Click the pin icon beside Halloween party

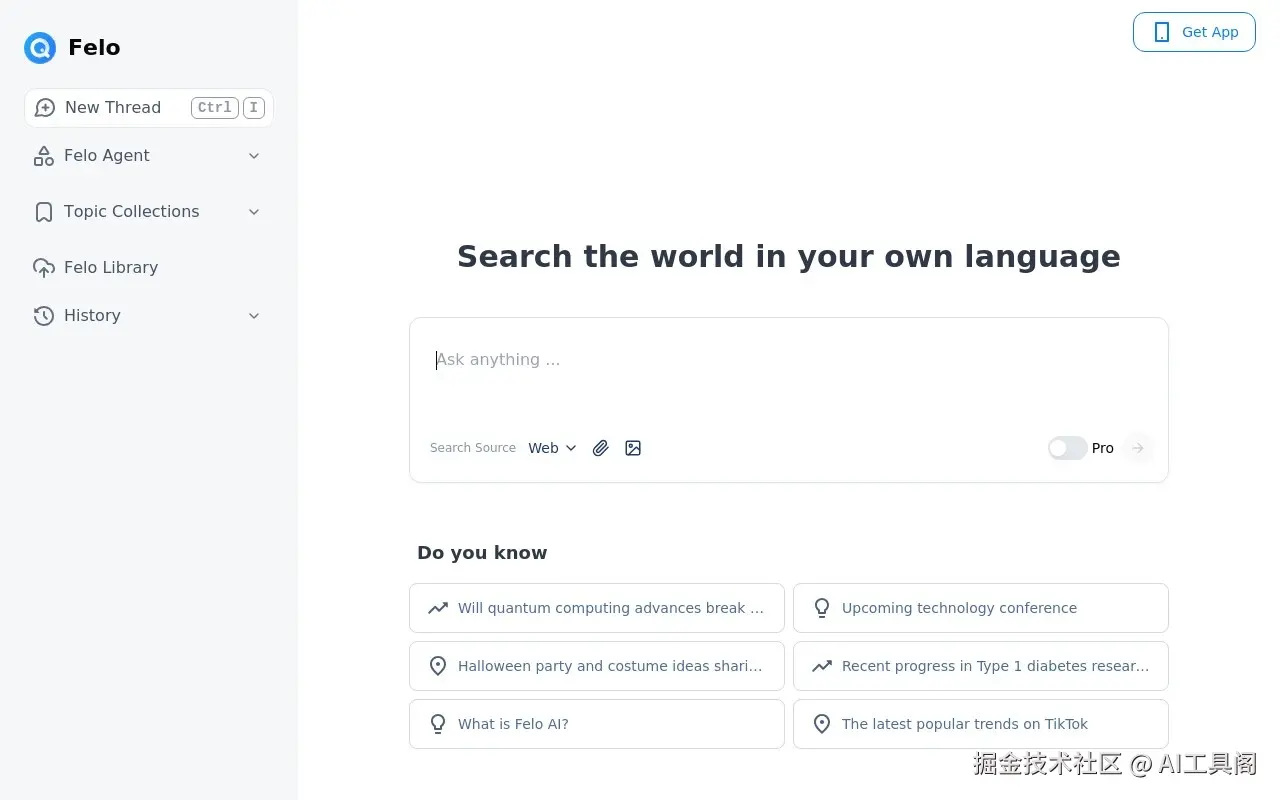(x=438, y=666)
